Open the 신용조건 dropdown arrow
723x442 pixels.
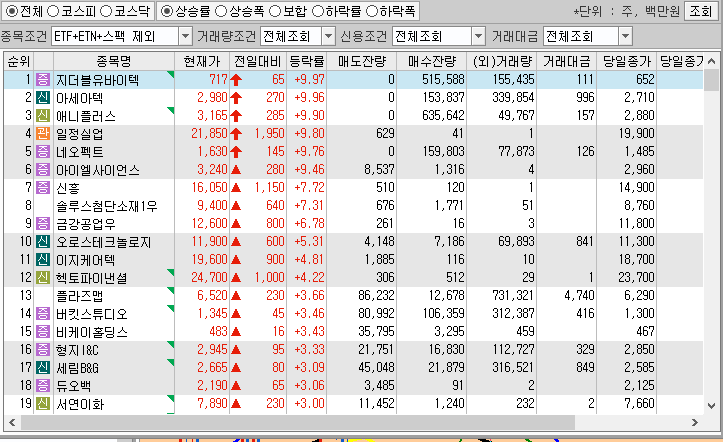pyautogui.click(x=478, y=36)
